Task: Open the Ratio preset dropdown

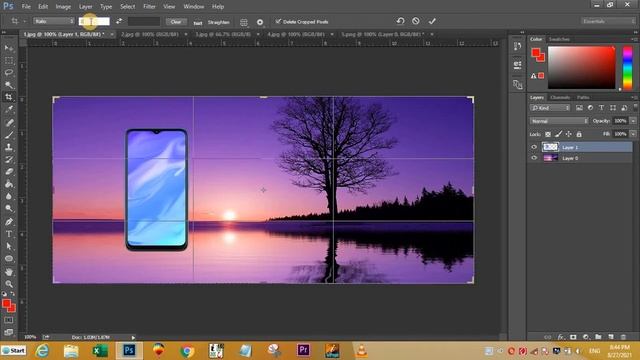Action: (x=54, y=21)
